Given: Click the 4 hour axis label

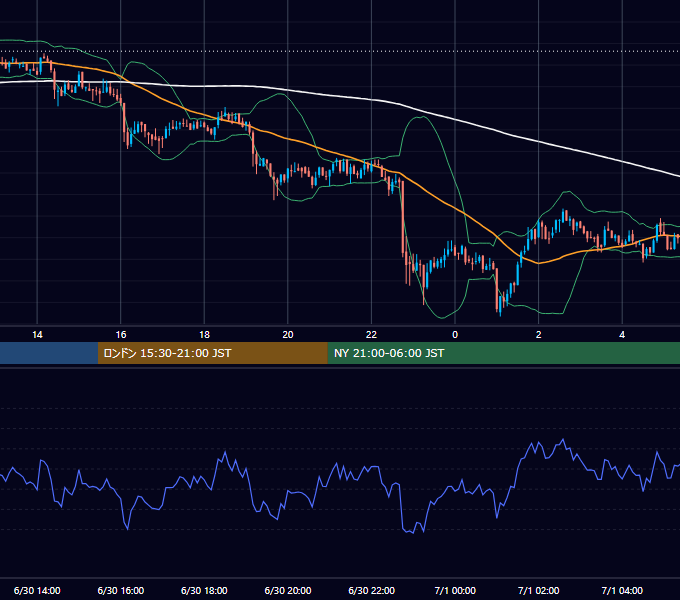Looking at the screenshot, I should coord(622,335).
